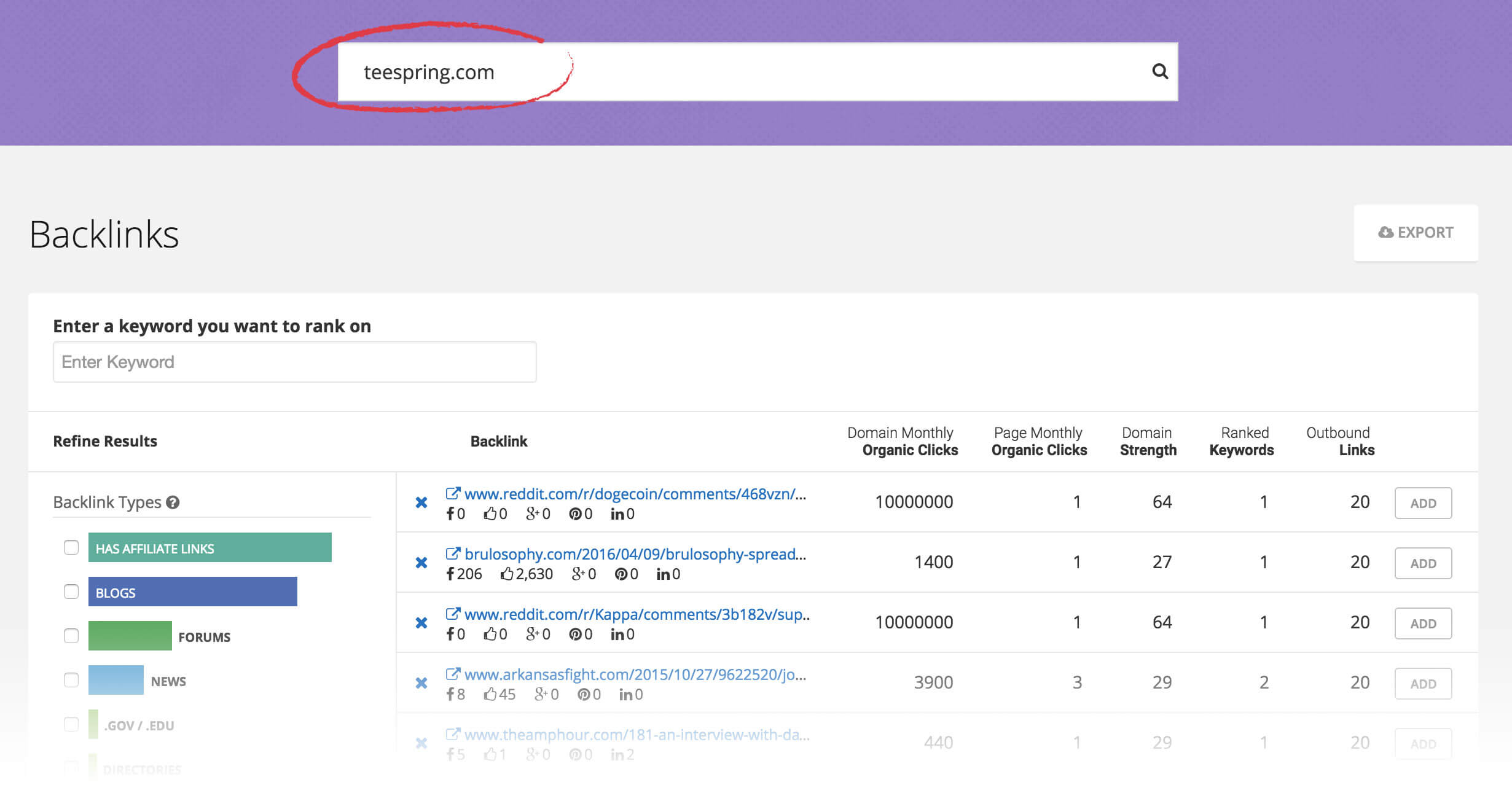Sort by Domain Strength column header

[1148, 441]
